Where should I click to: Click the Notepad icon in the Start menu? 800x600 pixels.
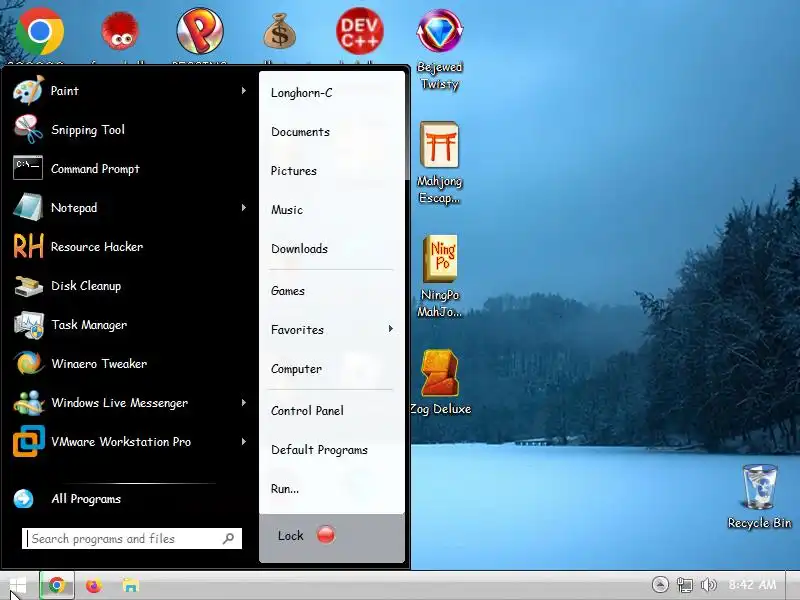29,207
